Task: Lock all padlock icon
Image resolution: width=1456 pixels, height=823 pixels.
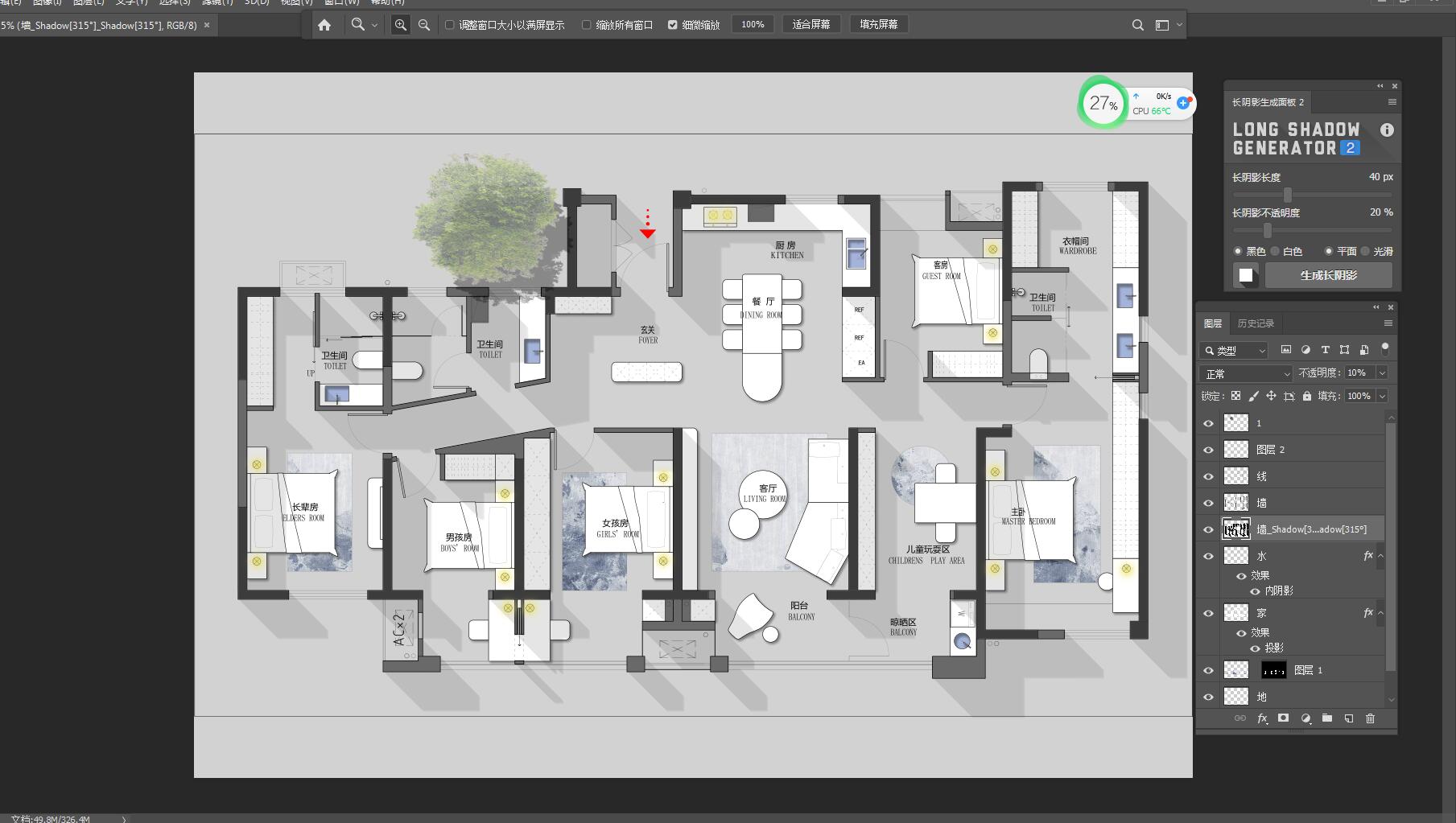Action: point(1306,396)
